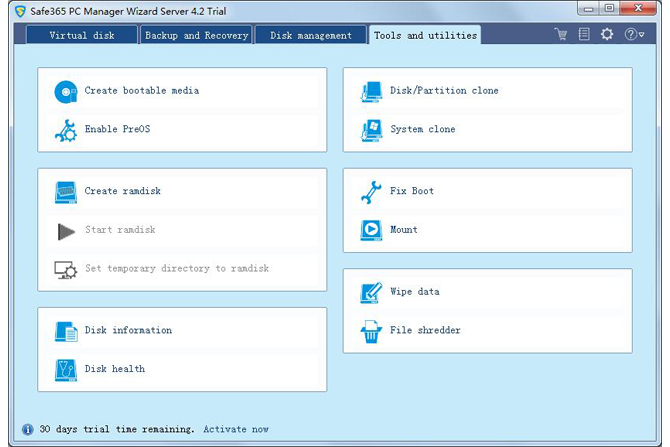Click the Mount play icon
The image size is (670, 447).
371,230
